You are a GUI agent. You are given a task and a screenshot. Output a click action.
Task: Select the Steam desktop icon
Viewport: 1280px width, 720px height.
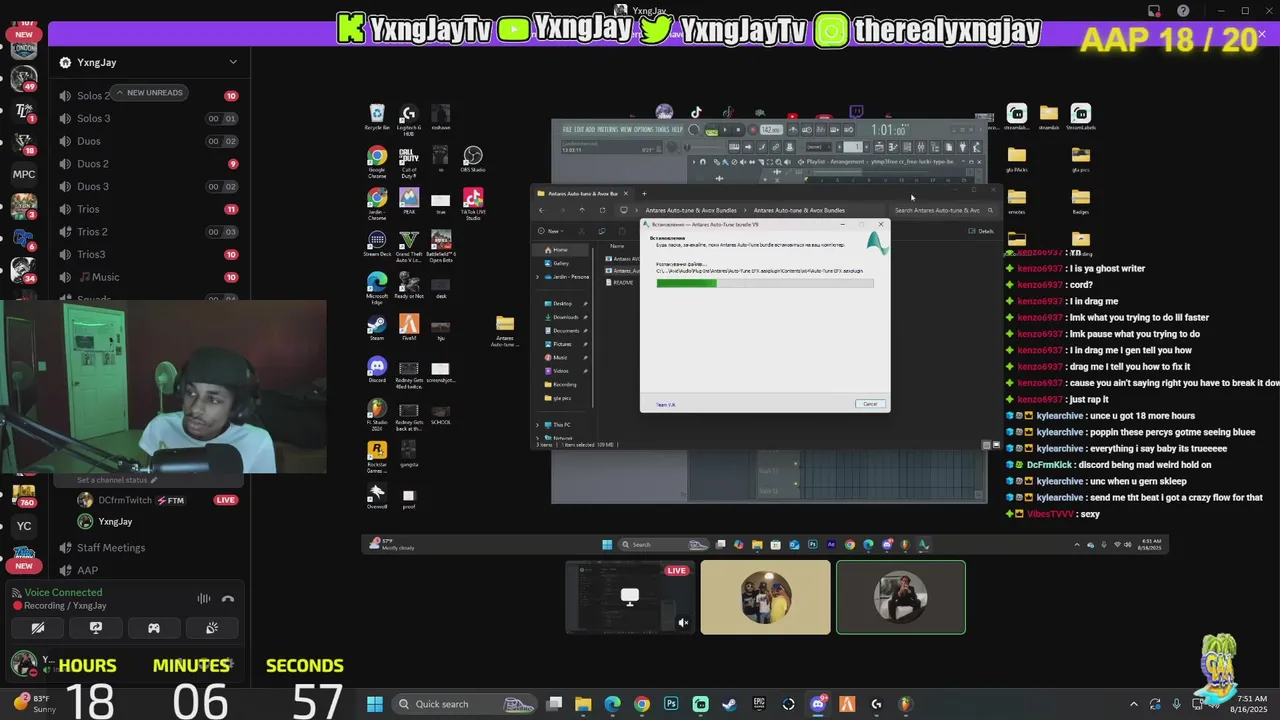point(377,328)
